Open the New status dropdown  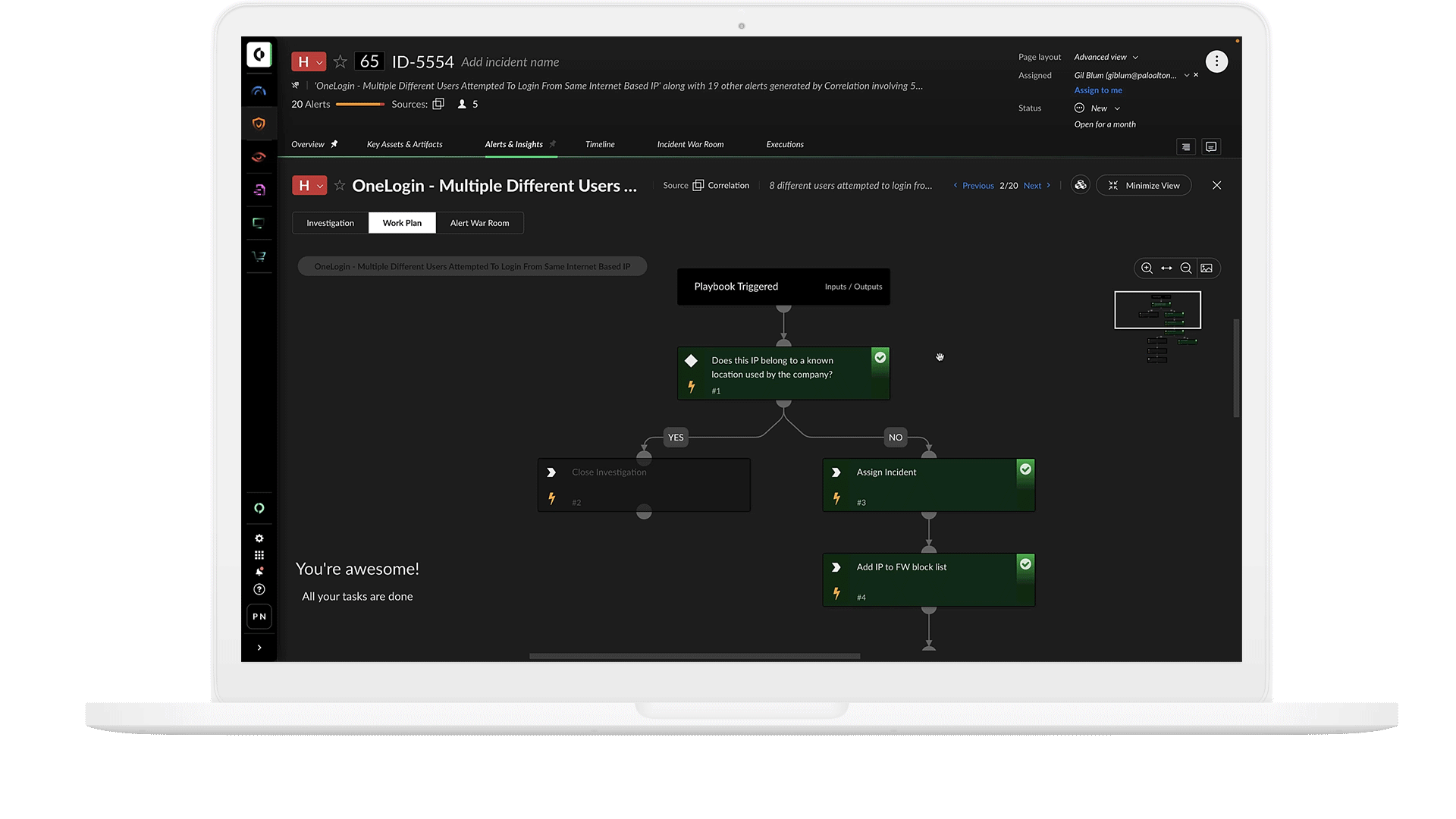[1098, 108]
